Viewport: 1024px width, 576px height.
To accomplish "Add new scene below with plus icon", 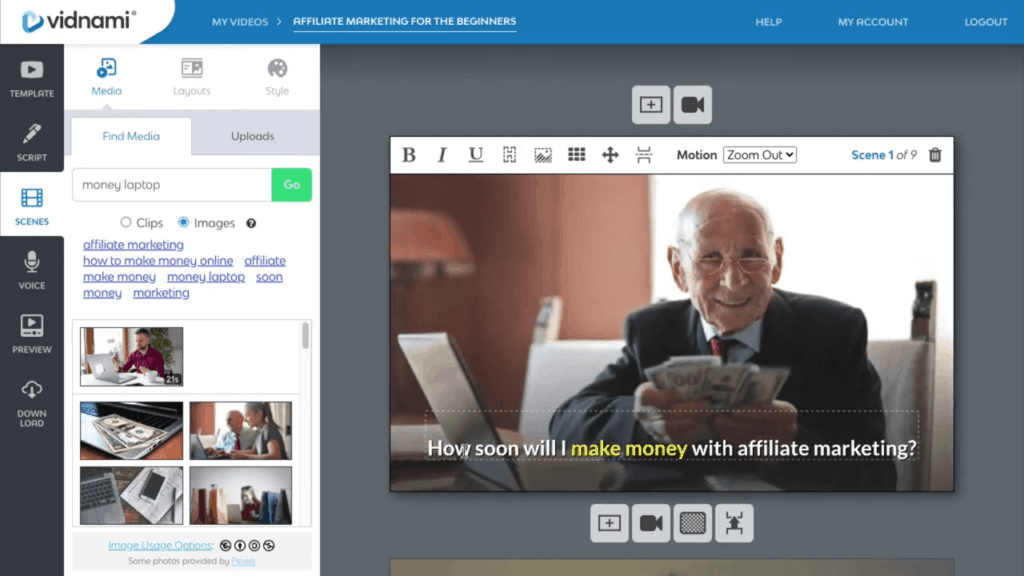I will [609, 523].
